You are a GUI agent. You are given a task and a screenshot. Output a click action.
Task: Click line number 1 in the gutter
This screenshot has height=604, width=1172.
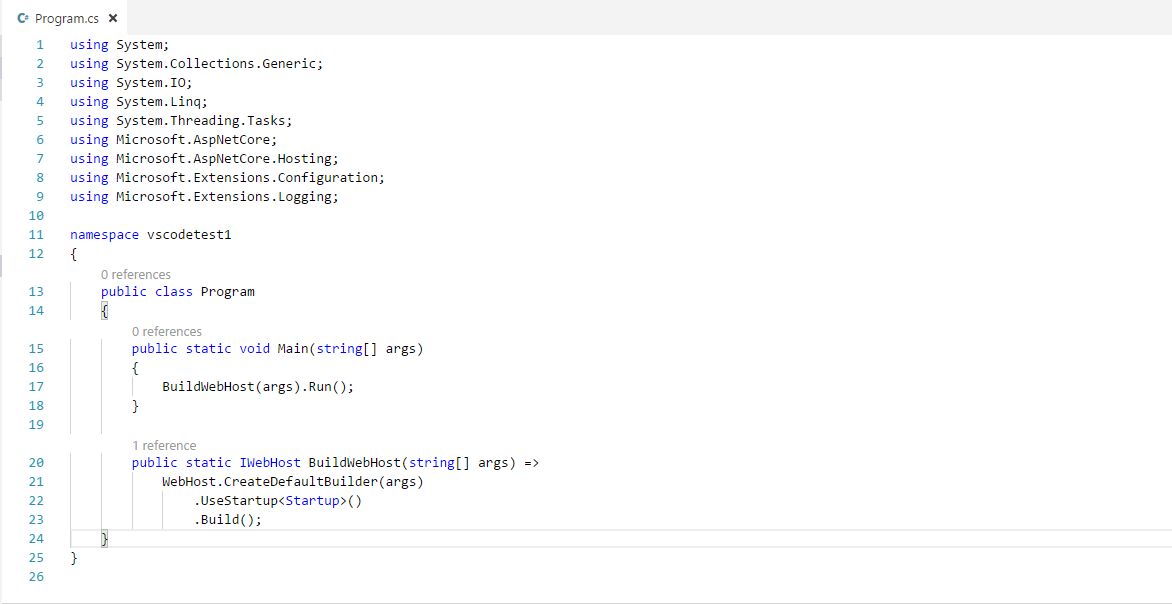(40, 45)
